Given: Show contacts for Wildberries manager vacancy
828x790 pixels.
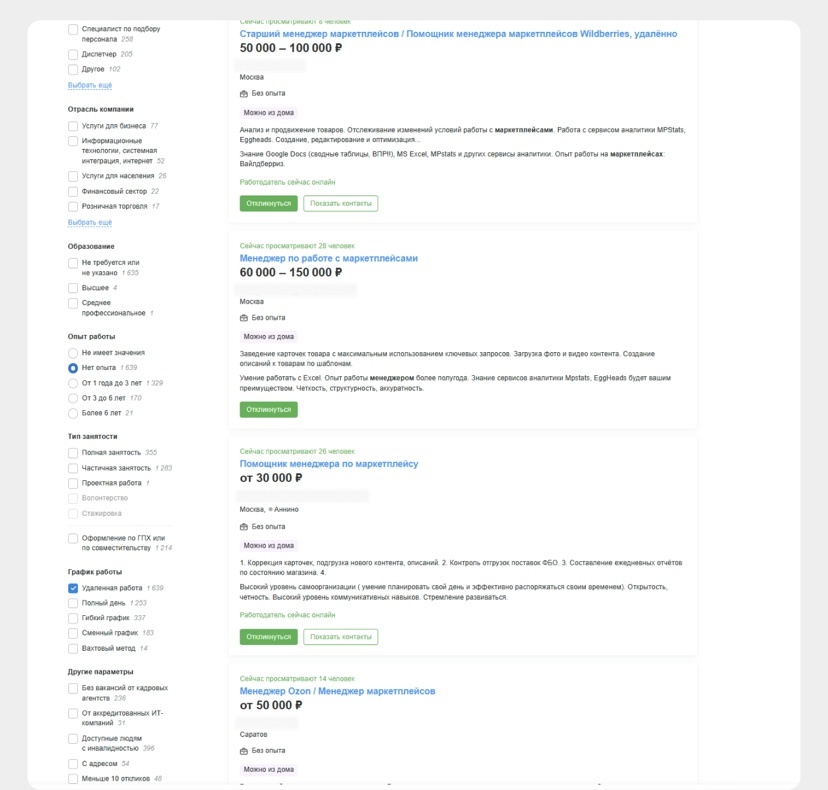Looking at the screenshot, I should point(341,203).
